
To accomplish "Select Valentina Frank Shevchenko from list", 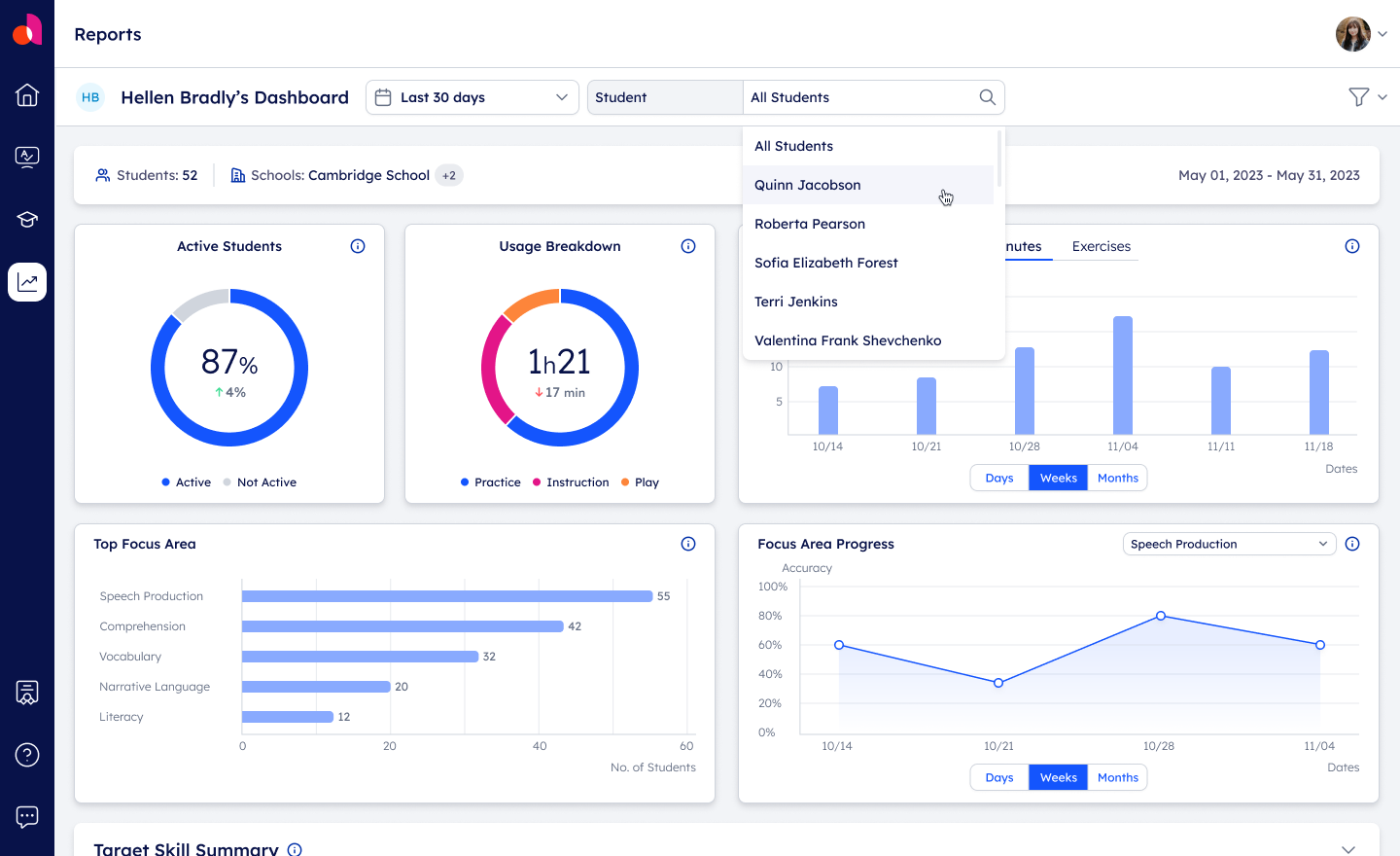I will click(868, 340).
